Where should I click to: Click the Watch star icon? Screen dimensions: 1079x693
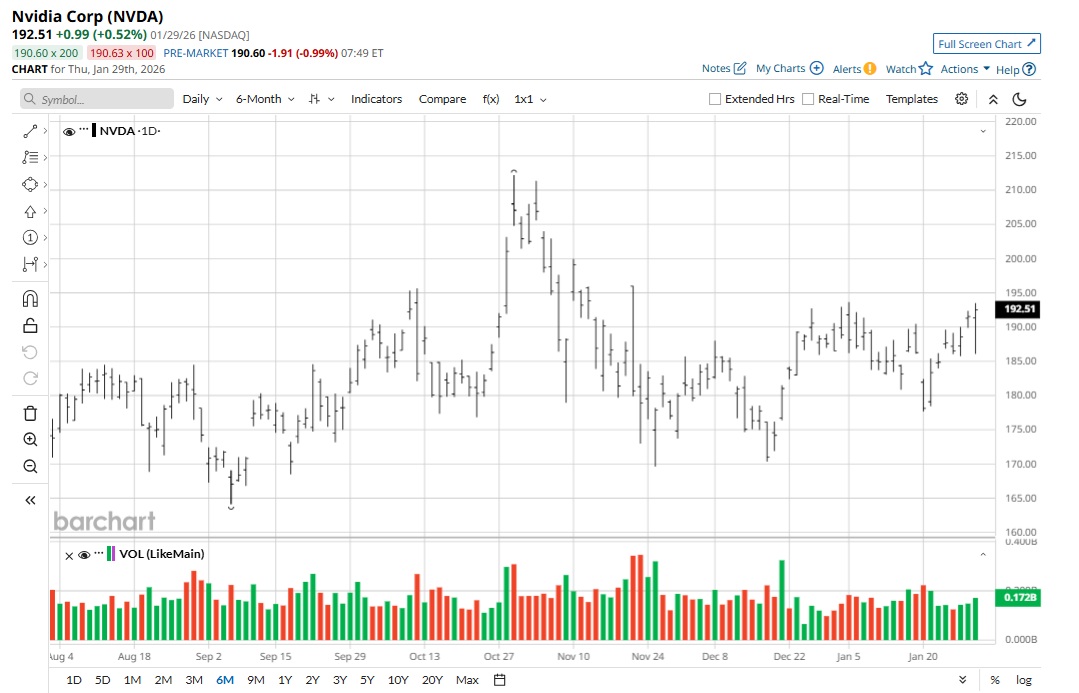[926, 68]
